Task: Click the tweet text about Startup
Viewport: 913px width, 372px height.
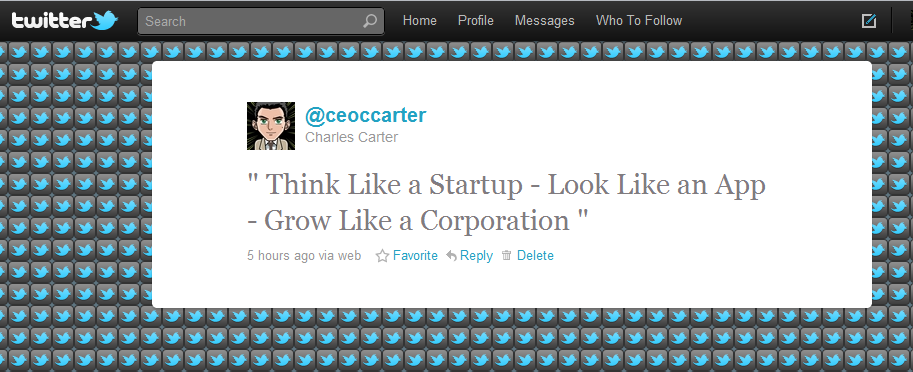Action: pyautogui.click(x=507, y=203)
